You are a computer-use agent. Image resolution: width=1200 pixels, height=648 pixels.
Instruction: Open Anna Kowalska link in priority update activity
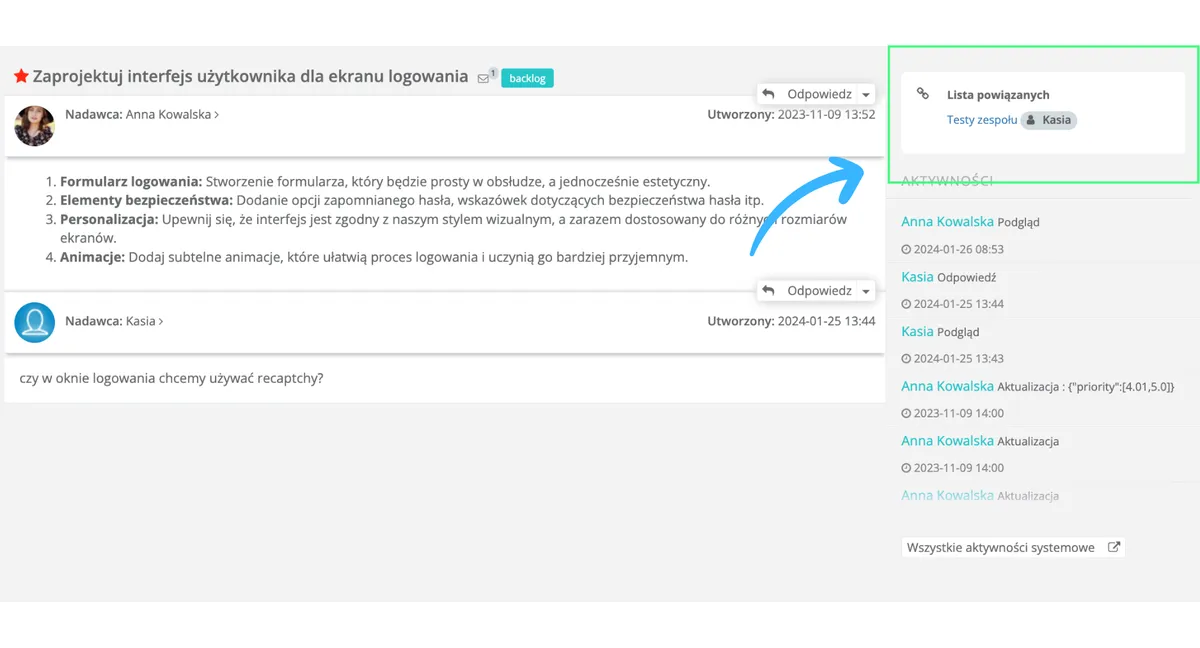[947, 386]
